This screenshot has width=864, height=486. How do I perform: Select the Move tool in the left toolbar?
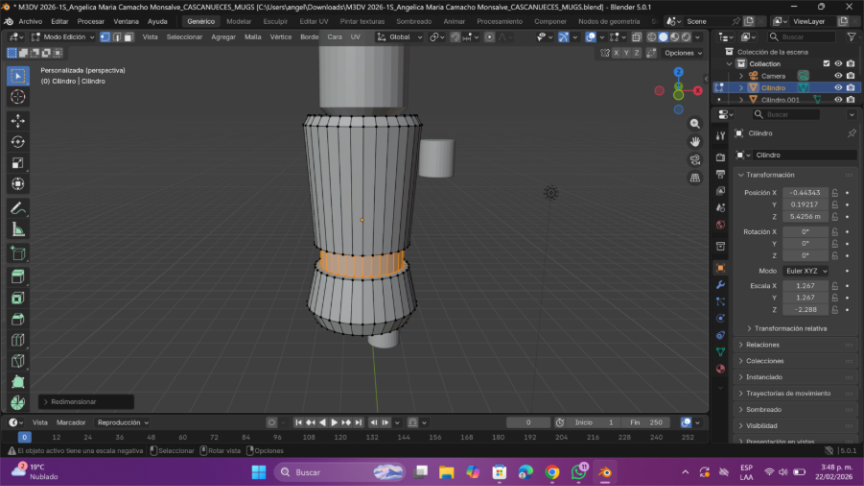(x=18, y=120)
